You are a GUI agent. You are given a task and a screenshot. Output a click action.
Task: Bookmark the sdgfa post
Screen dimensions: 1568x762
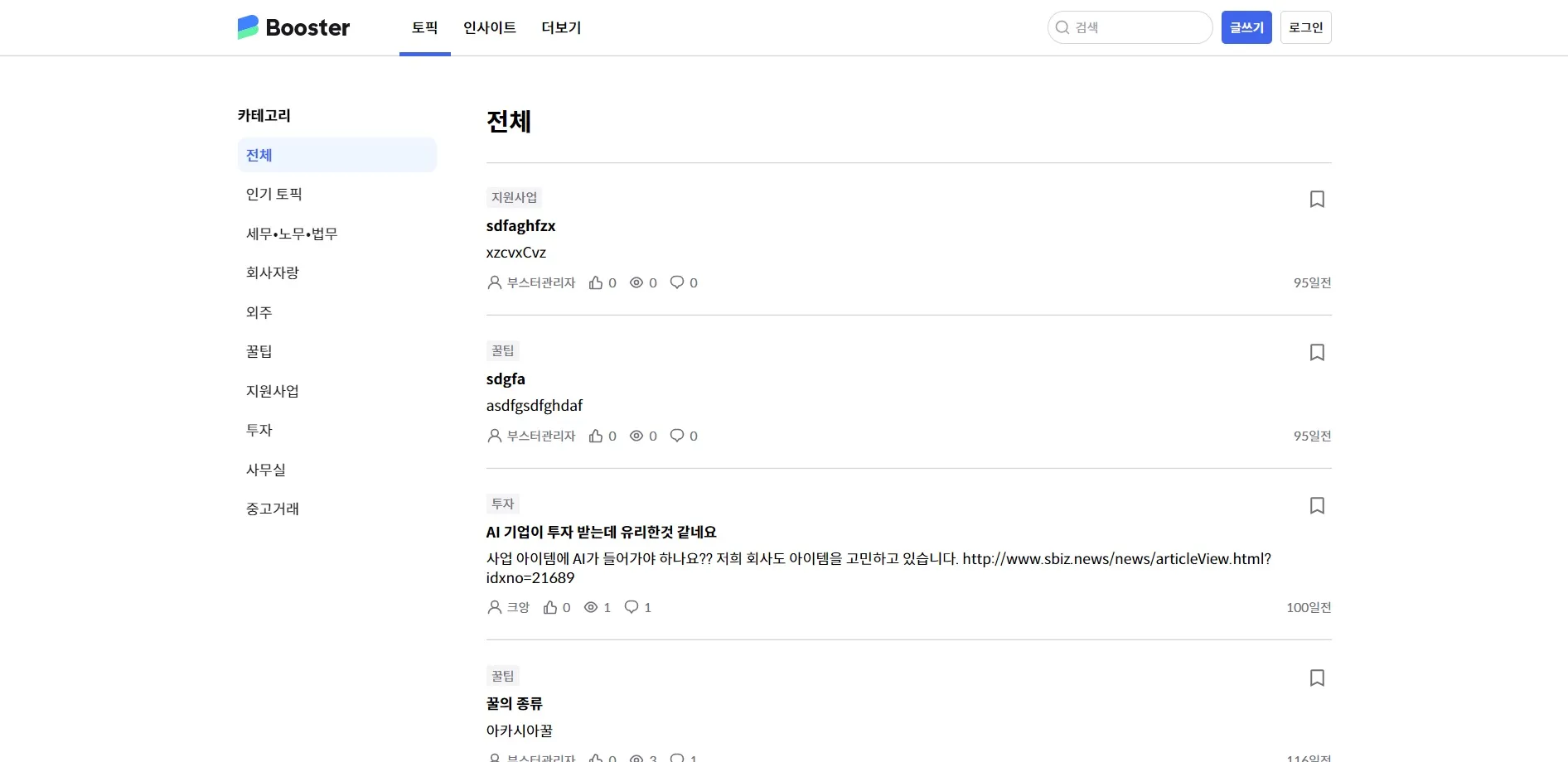tap(1317, 352)
